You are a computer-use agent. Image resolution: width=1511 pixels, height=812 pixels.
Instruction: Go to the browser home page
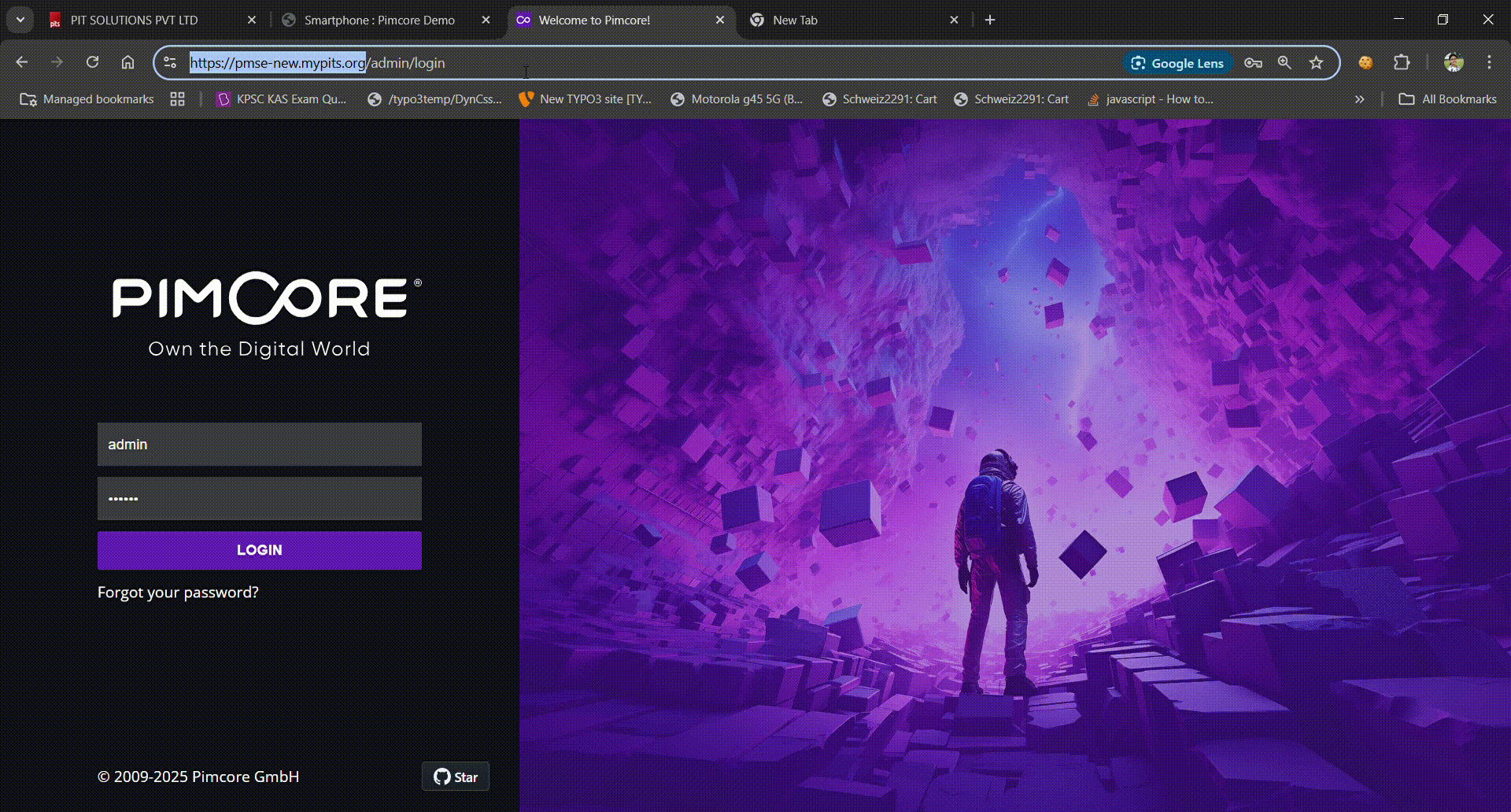coord(127,62)
